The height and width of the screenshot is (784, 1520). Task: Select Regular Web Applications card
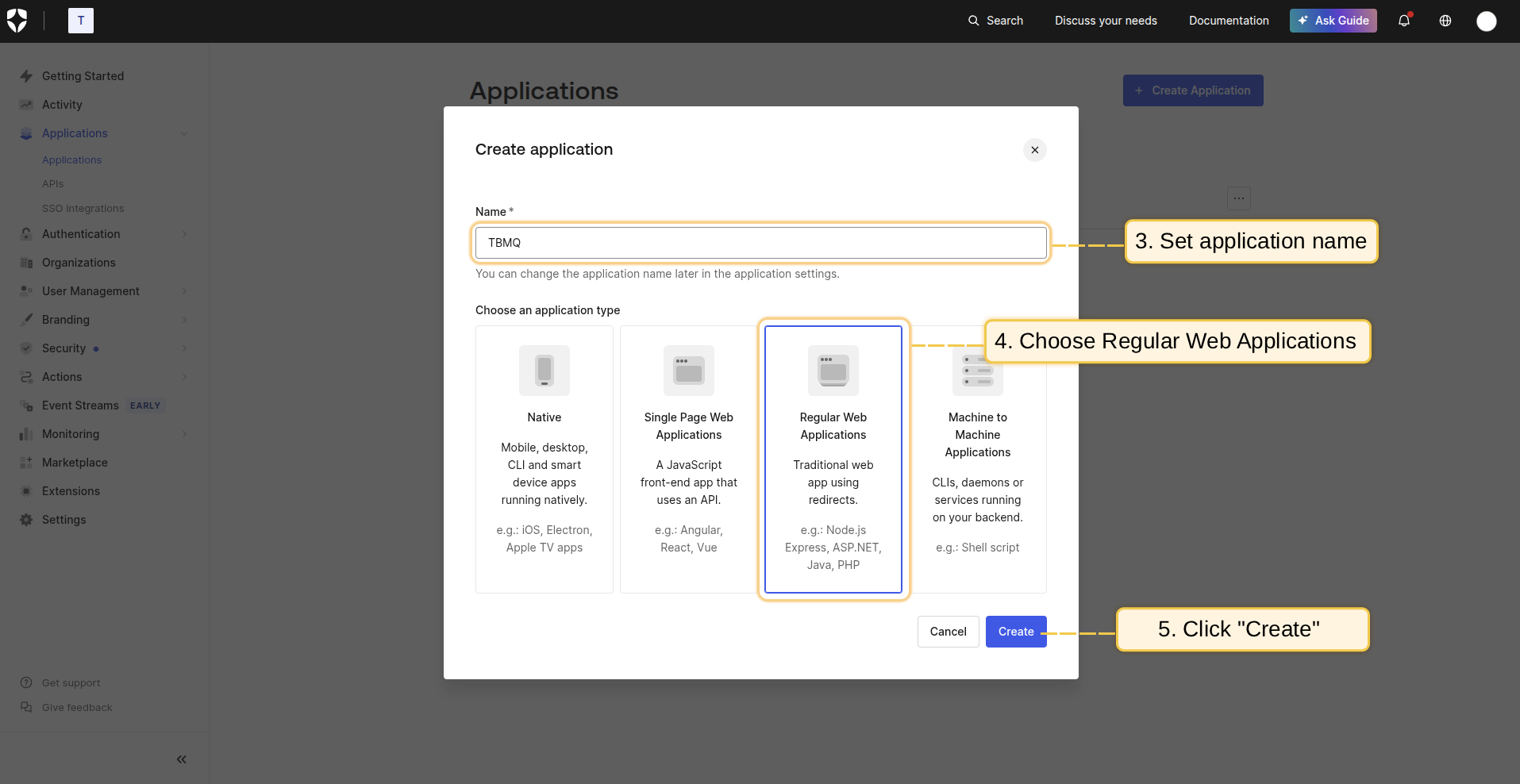tap(833, 459)
